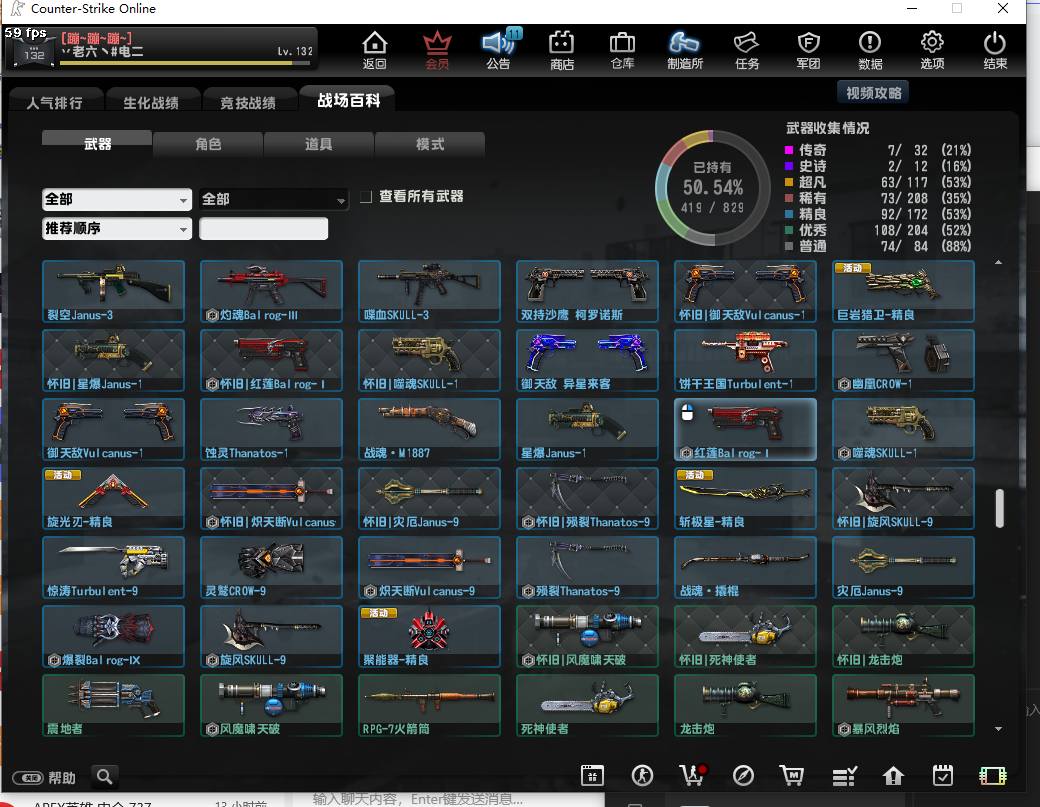
Task: Open the running man icon in bottom bar
Action: [642, 775]
